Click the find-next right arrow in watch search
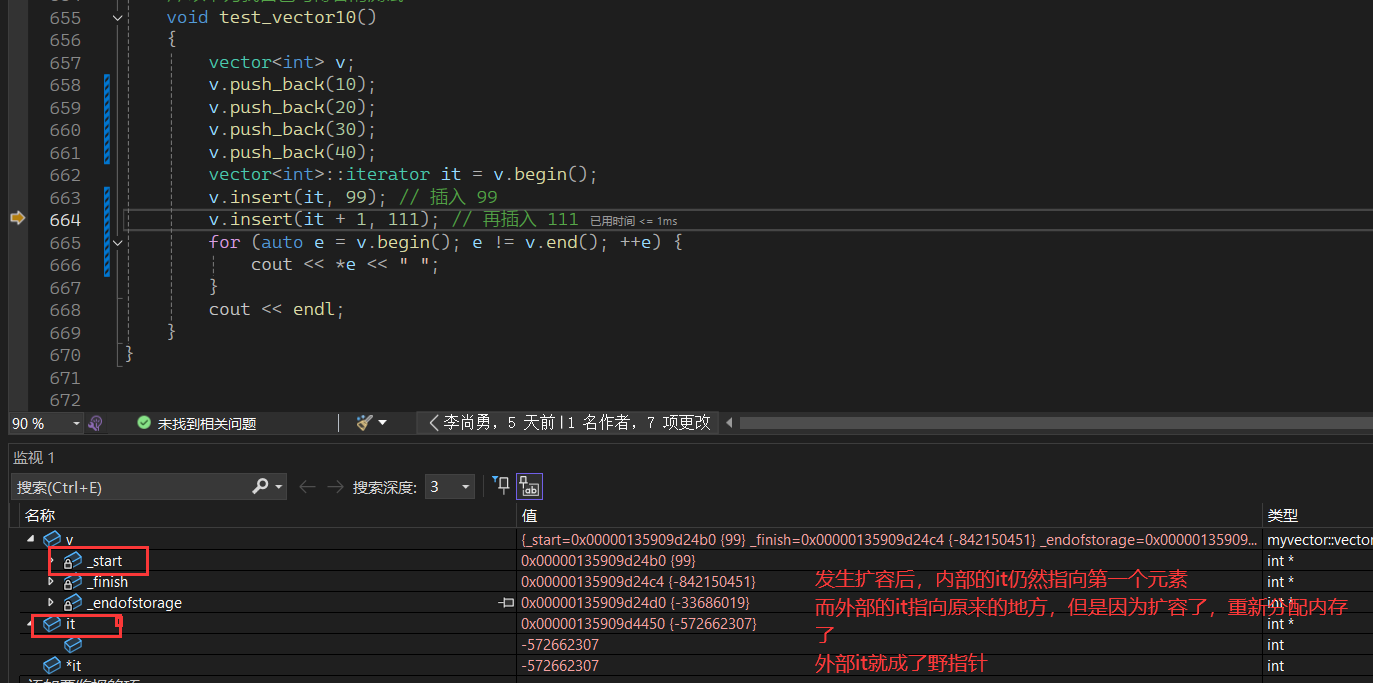 click(x=335, y=487)
